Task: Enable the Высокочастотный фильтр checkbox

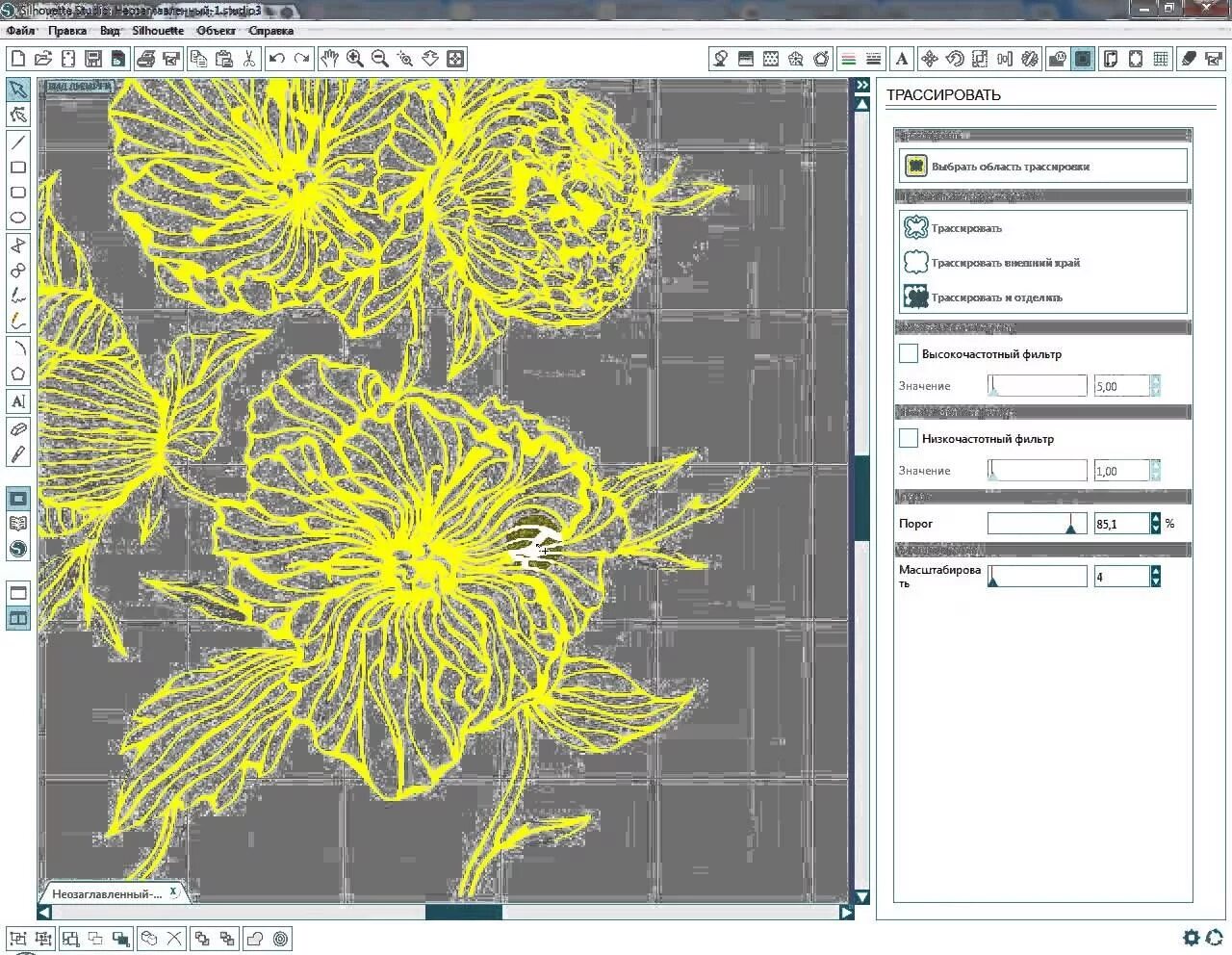Action: click(x=908, y=353)
